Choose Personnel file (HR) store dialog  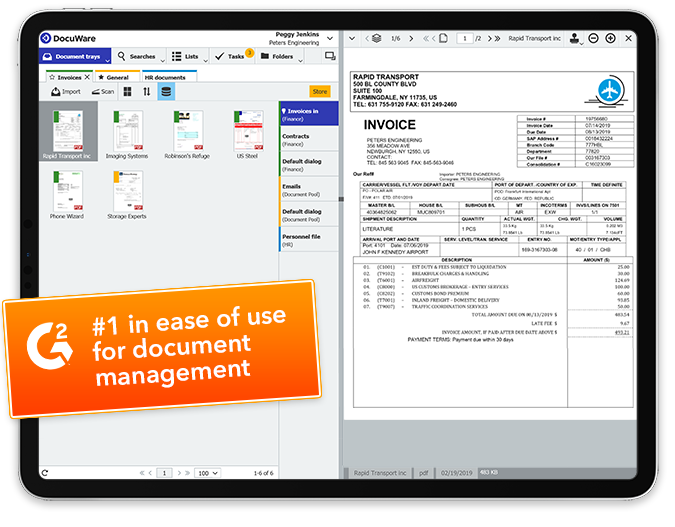tap(309, 240)
